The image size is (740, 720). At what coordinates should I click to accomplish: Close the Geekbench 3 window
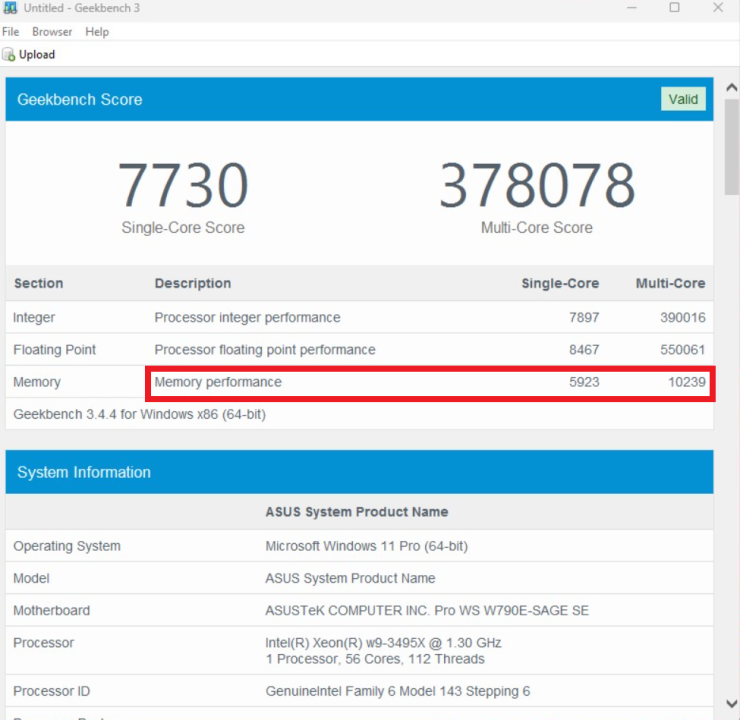[x=718, y=8]
